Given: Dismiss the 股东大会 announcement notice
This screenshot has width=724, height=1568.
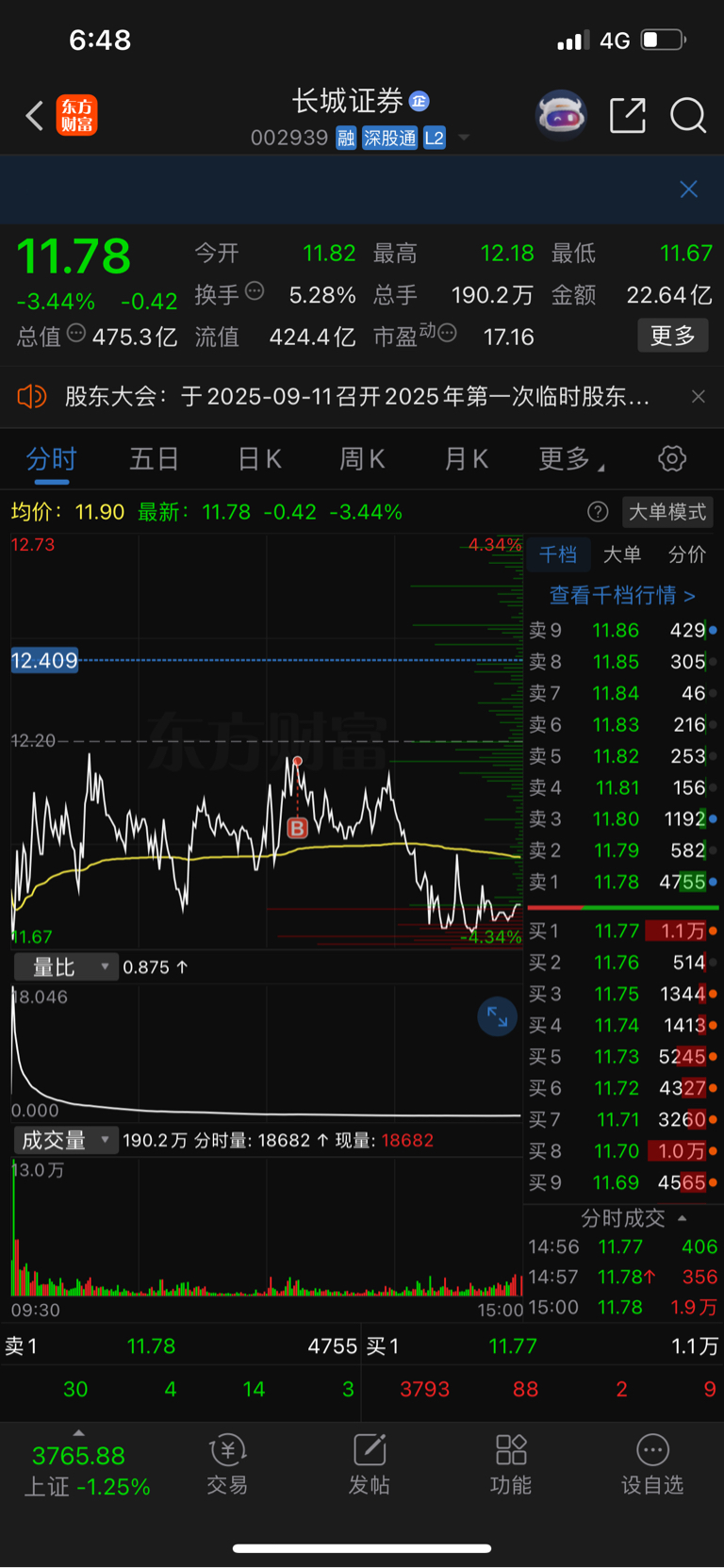Looking at the screenshot, I should coord(699,397).
